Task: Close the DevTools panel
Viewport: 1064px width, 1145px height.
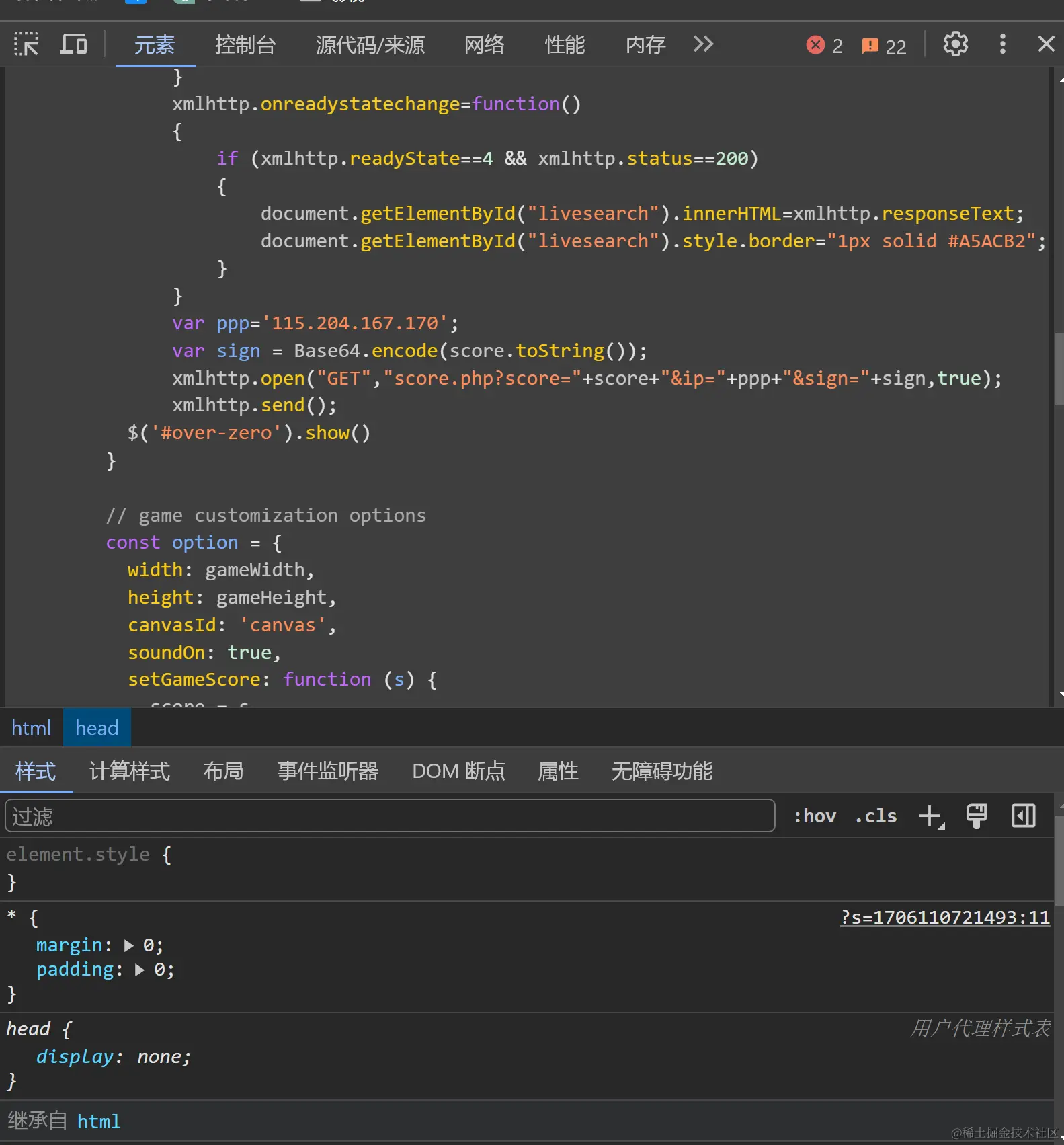Action: click(x=1046, y=44)
